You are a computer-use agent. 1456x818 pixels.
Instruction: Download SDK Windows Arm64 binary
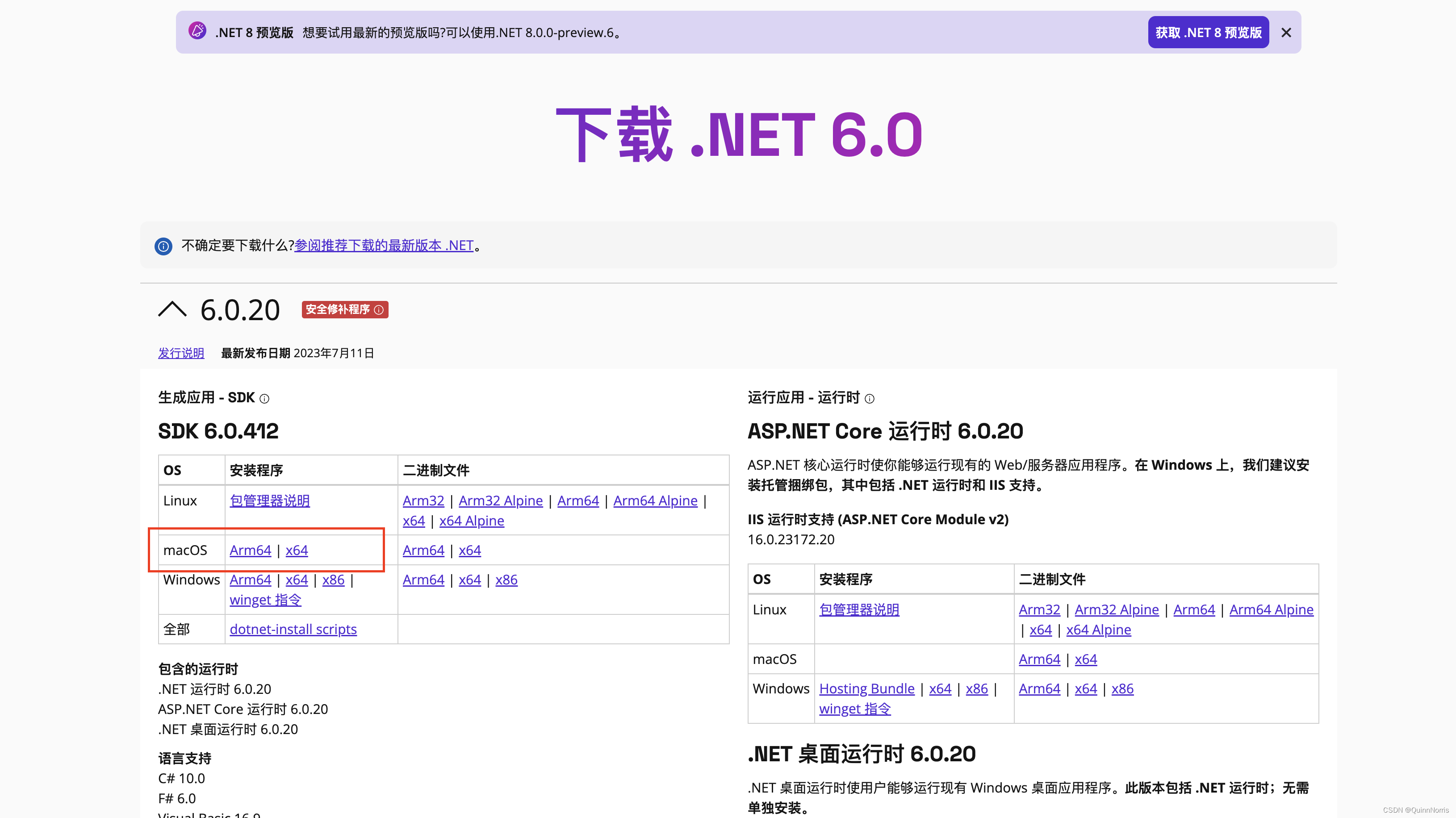point(423,580)
